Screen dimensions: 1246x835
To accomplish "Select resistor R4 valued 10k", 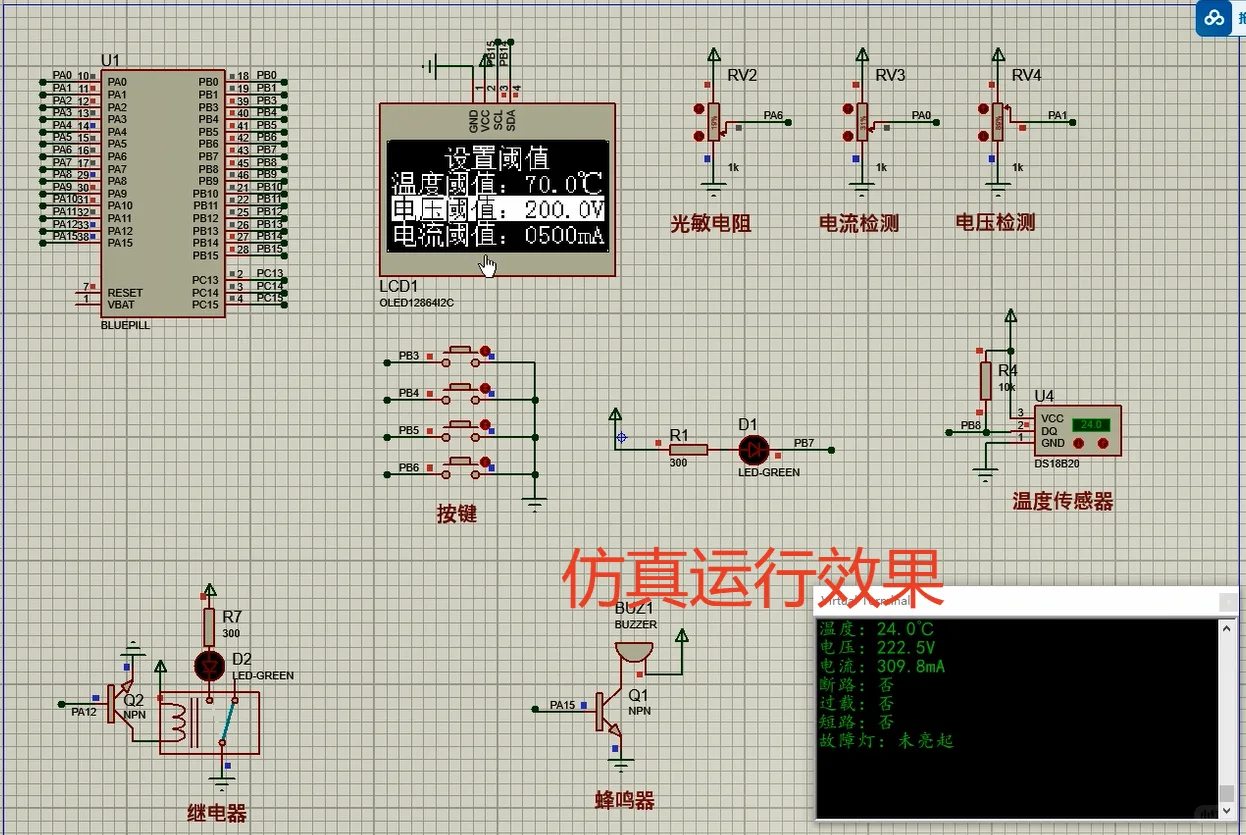I will 988,382.
